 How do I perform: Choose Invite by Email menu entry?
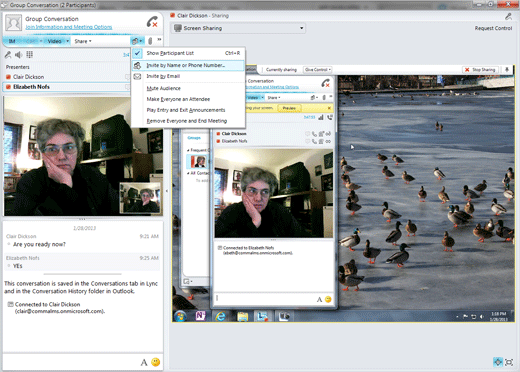(188, 76)
